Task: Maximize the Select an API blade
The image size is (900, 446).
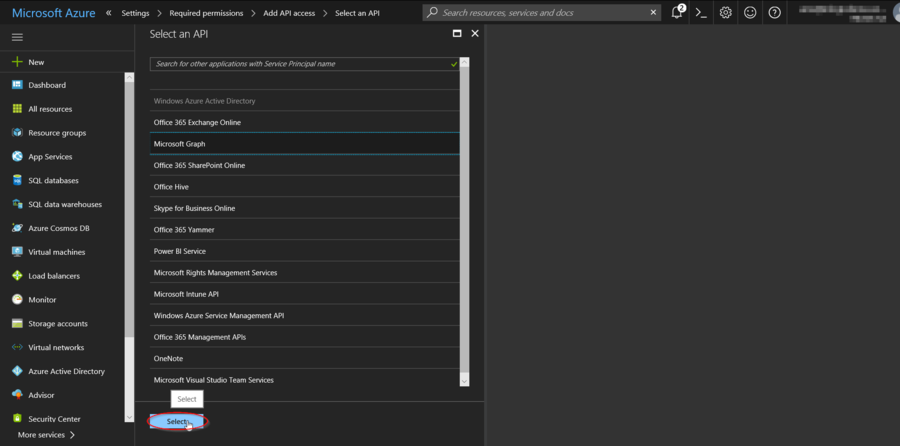Action: (457, 33)
